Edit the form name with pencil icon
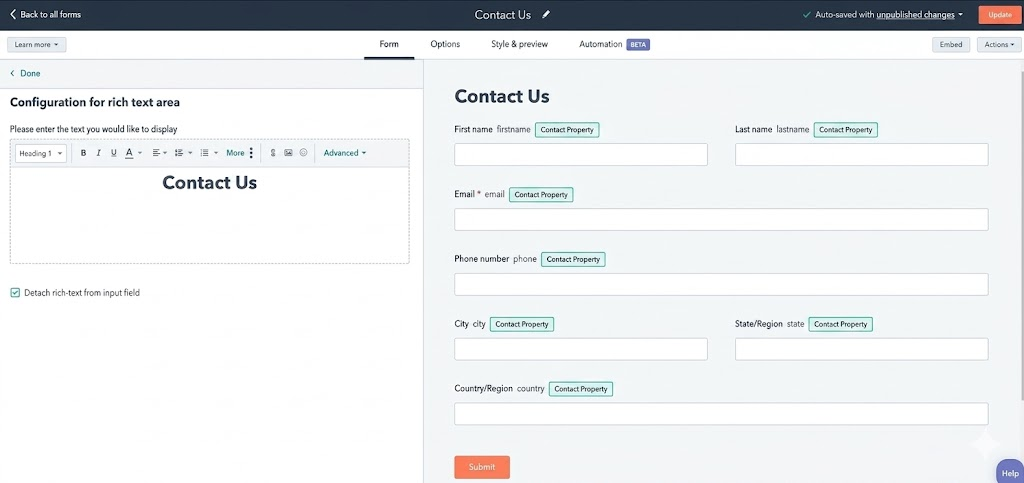Screen dimensions: 1024x483 (546, 14)
